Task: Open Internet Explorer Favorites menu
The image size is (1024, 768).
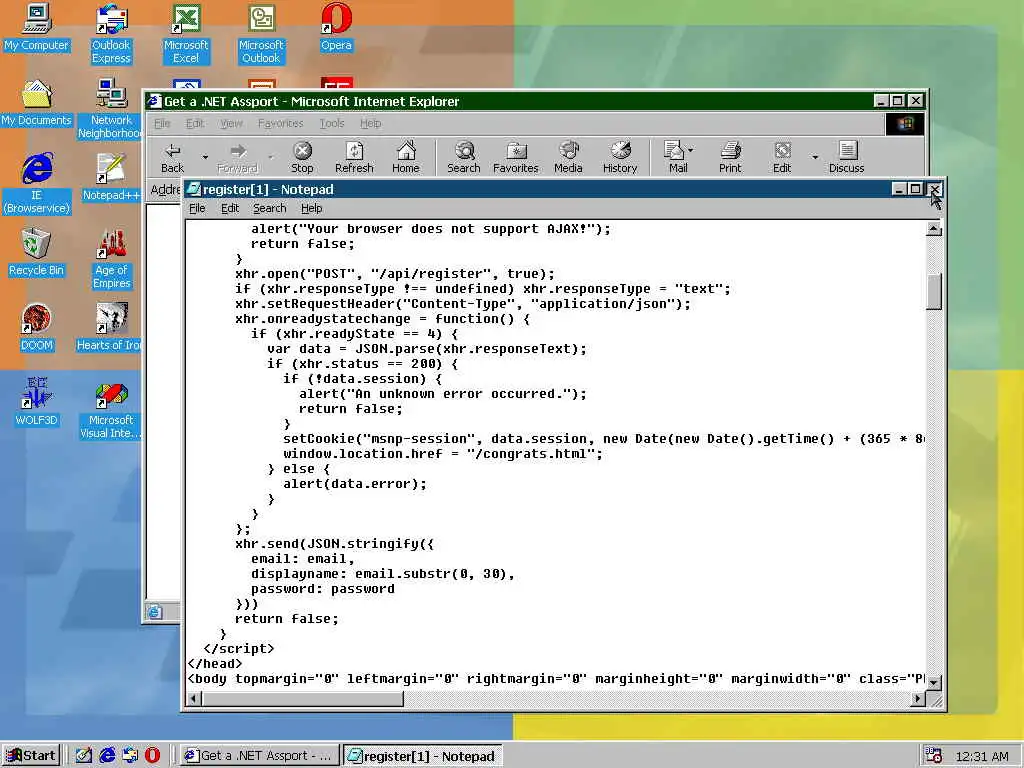Action: (x=280, y=123)
